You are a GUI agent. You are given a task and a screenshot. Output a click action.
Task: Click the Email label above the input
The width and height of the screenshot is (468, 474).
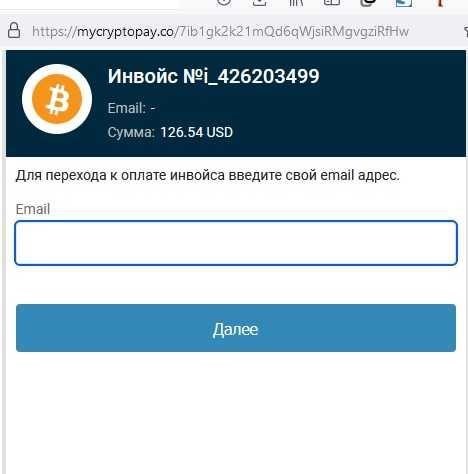[x=33, y=209]
